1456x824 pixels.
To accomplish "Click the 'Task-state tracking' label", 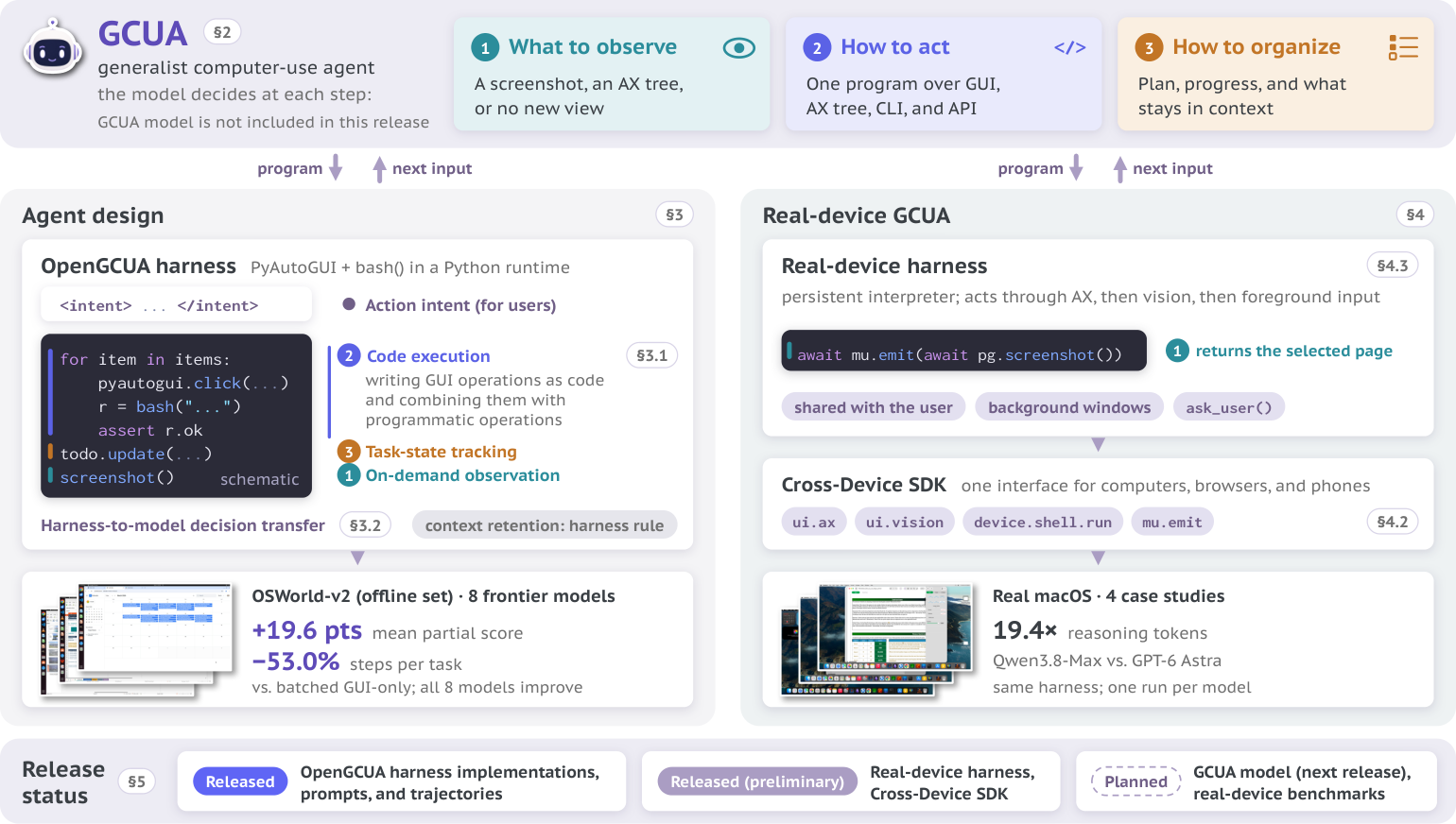I will [x=442, y=452].
